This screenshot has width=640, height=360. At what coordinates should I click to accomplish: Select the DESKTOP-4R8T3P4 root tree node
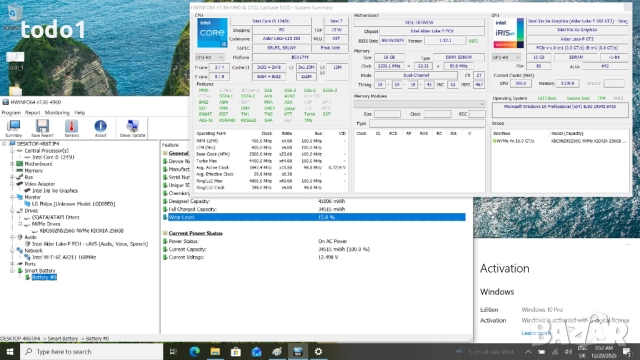point(38,144)
